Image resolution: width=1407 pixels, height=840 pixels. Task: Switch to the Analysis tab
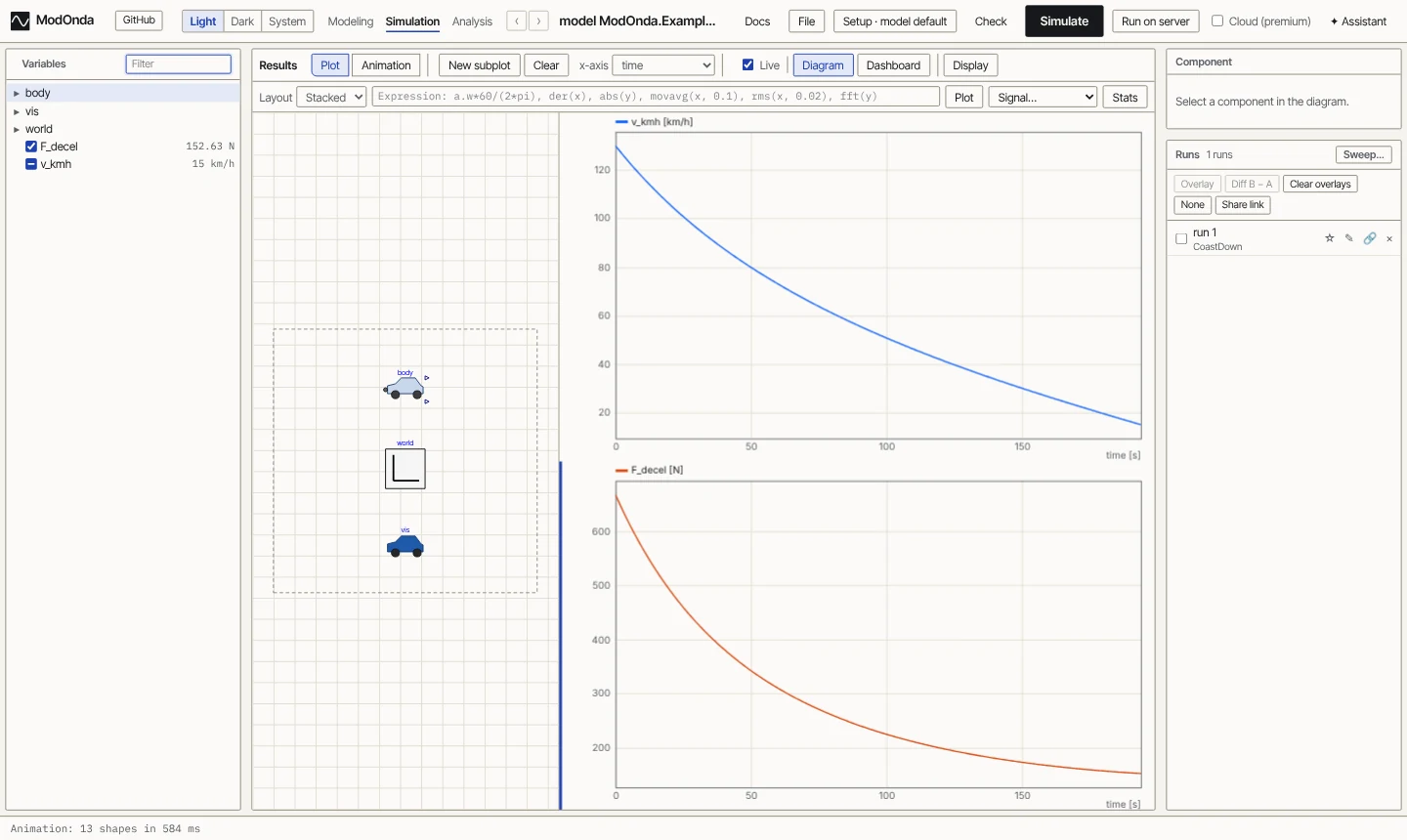point(472,21)
